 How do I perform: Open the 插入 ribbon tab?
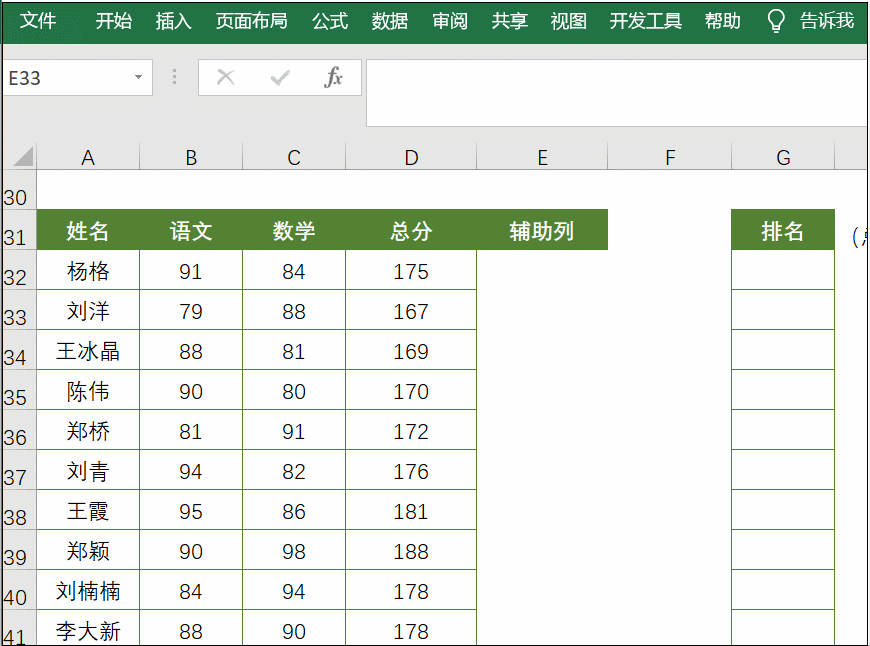(174, 21)
